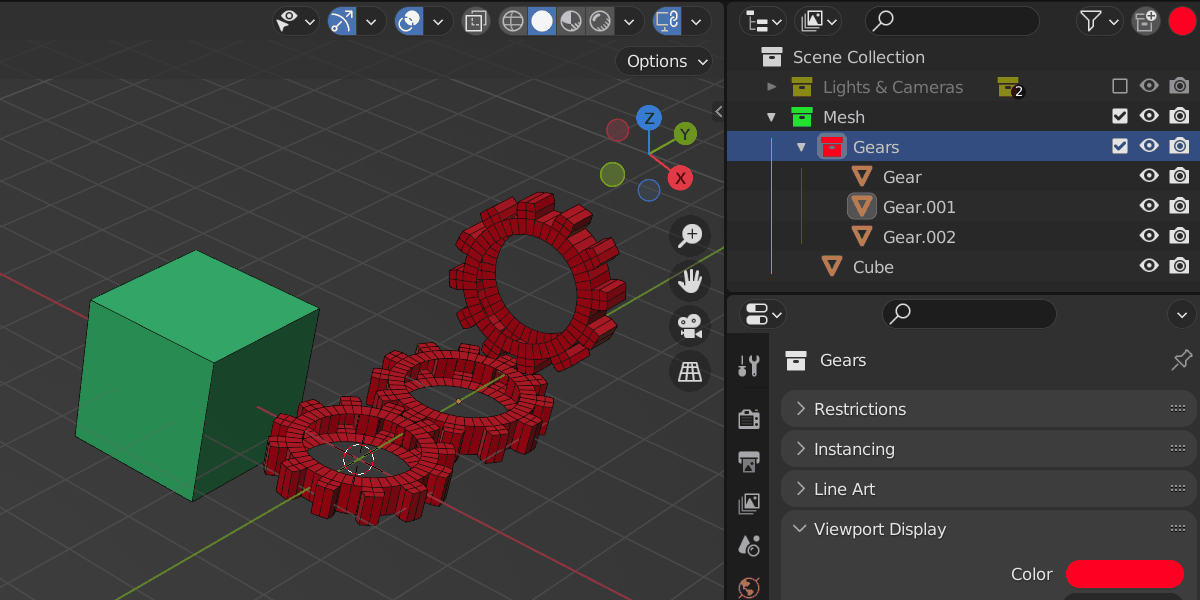The height and width of the screenshot is (600, 1200).
Task: Open the properties editor type dropdown
Action: click(763, 314)
